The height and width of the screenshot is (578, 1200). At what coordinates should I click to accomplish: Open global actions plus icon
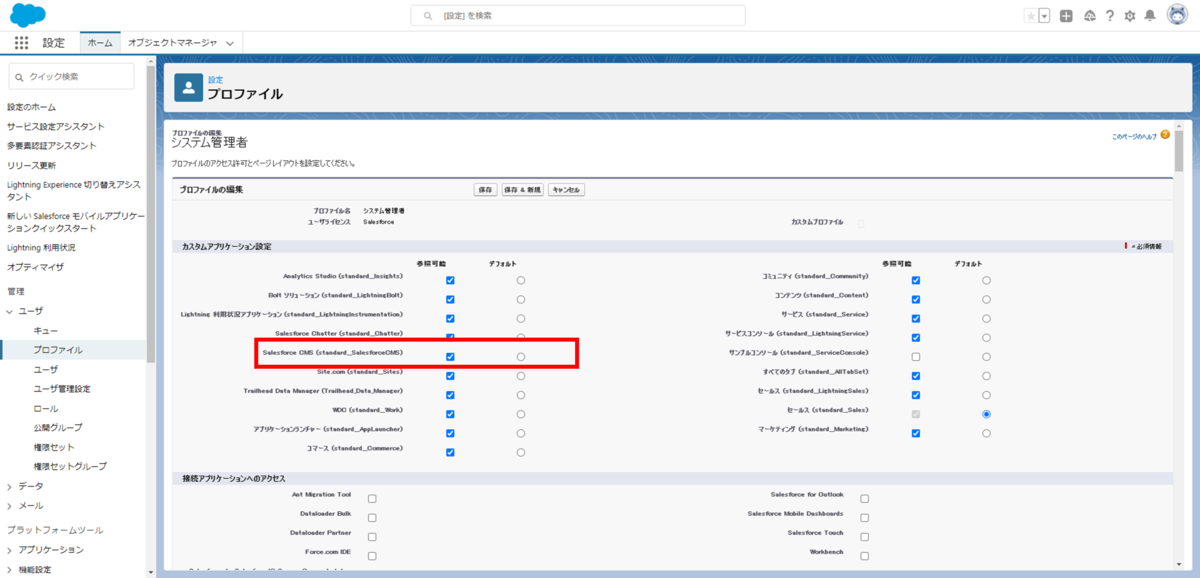point(1067,16)
